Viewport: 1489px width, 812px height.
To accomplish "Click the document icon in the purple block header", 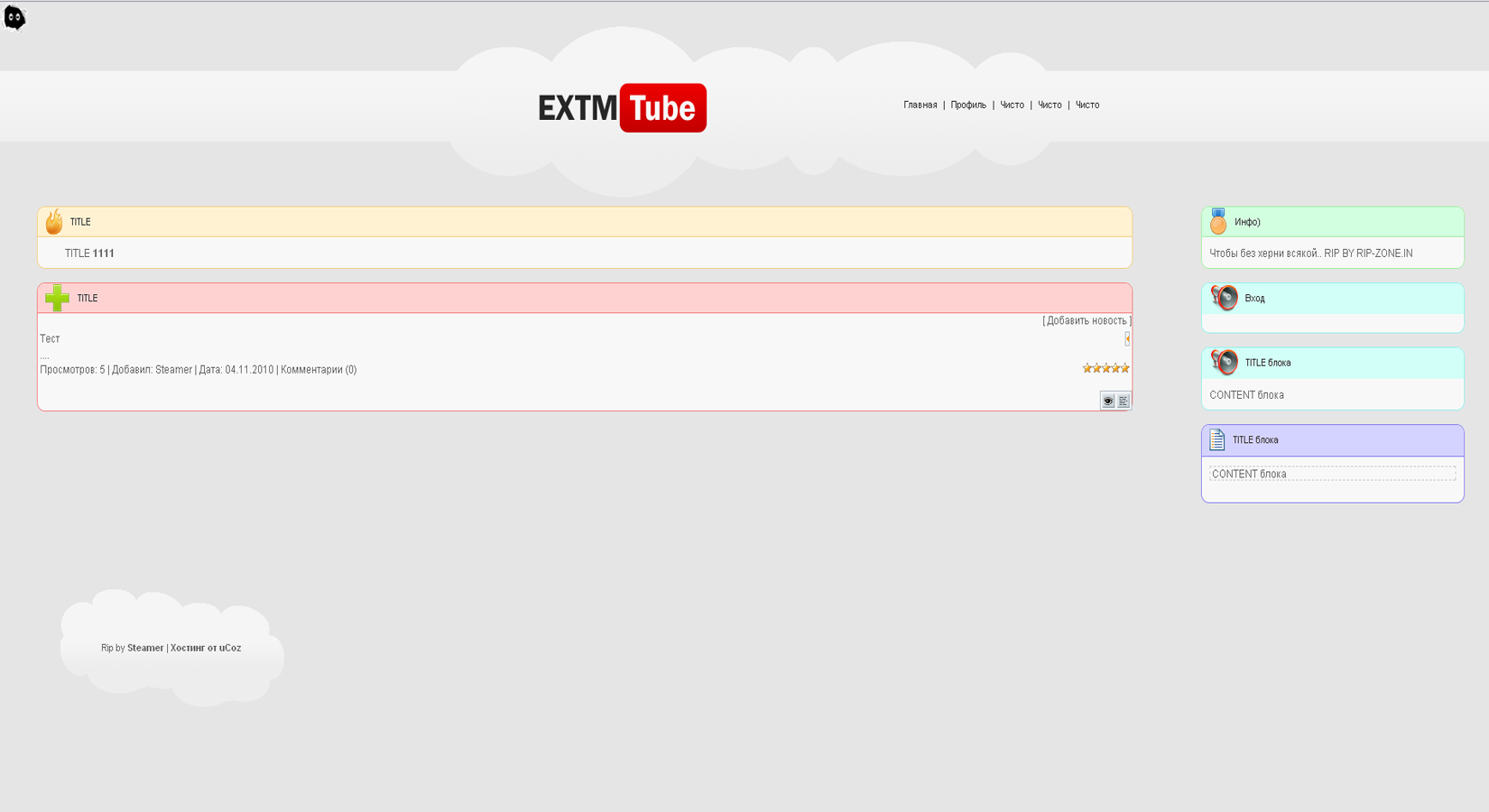I will (1217, 439).
